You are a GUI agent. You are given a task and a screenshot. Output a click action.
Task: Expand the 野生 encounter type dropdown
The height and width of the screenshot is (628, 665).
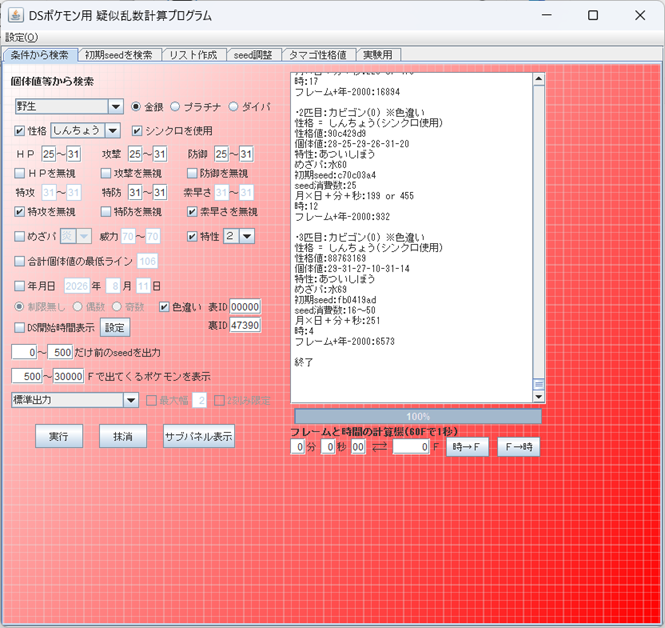point(115,106)
